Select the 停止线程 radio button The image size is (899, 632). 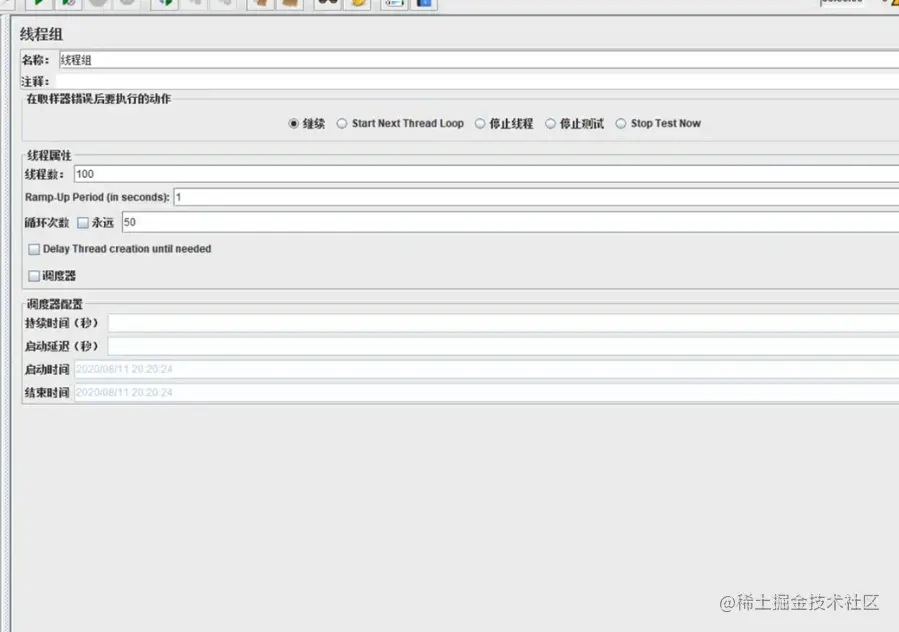point(480,123)
